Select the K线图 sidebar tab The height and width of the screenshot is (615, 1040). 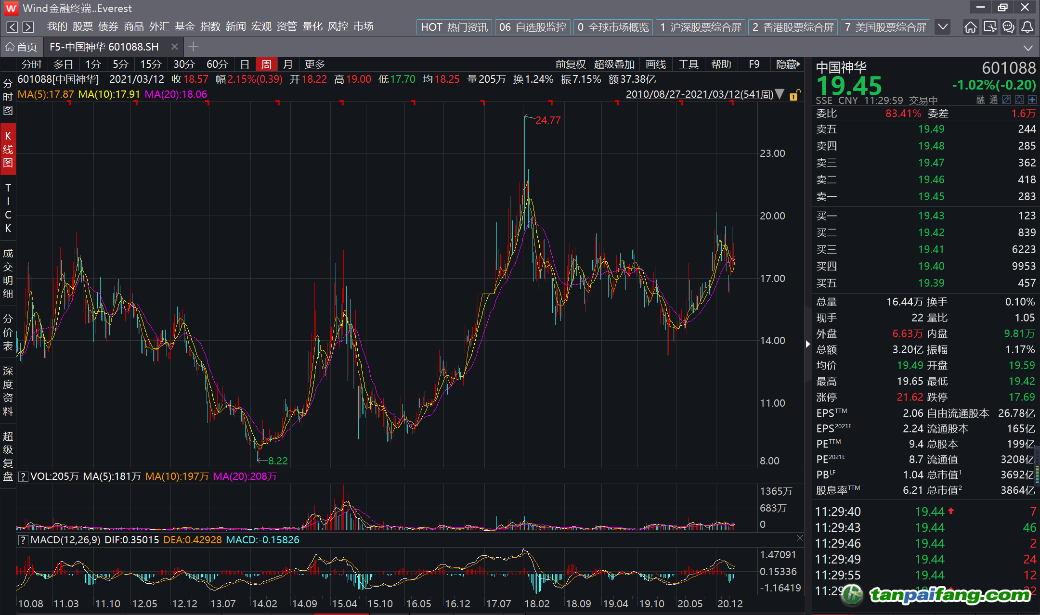tap(8, 149)
